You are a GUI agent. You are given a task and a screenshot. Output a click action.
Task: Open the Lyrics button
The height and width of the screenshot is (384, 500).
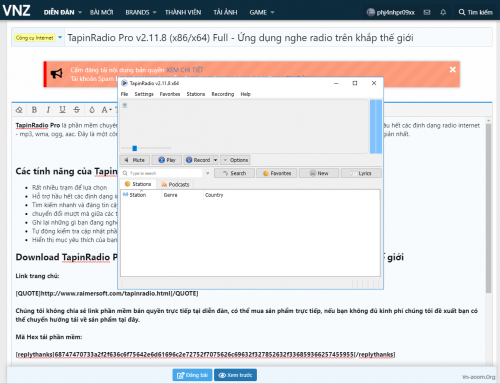tap(361, 173)
